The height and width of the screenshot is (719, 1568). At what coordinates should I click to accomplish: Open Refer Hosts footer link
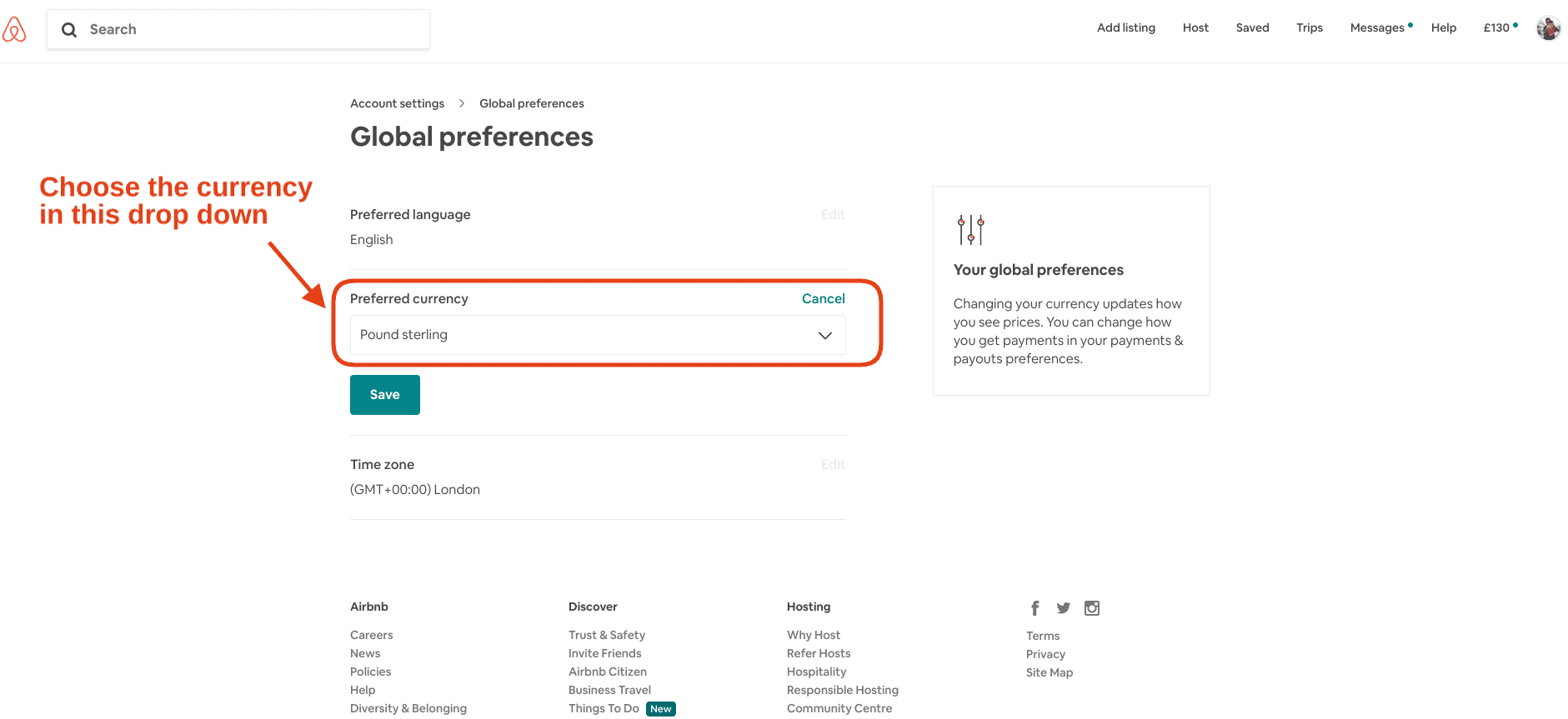click(819, 653)
